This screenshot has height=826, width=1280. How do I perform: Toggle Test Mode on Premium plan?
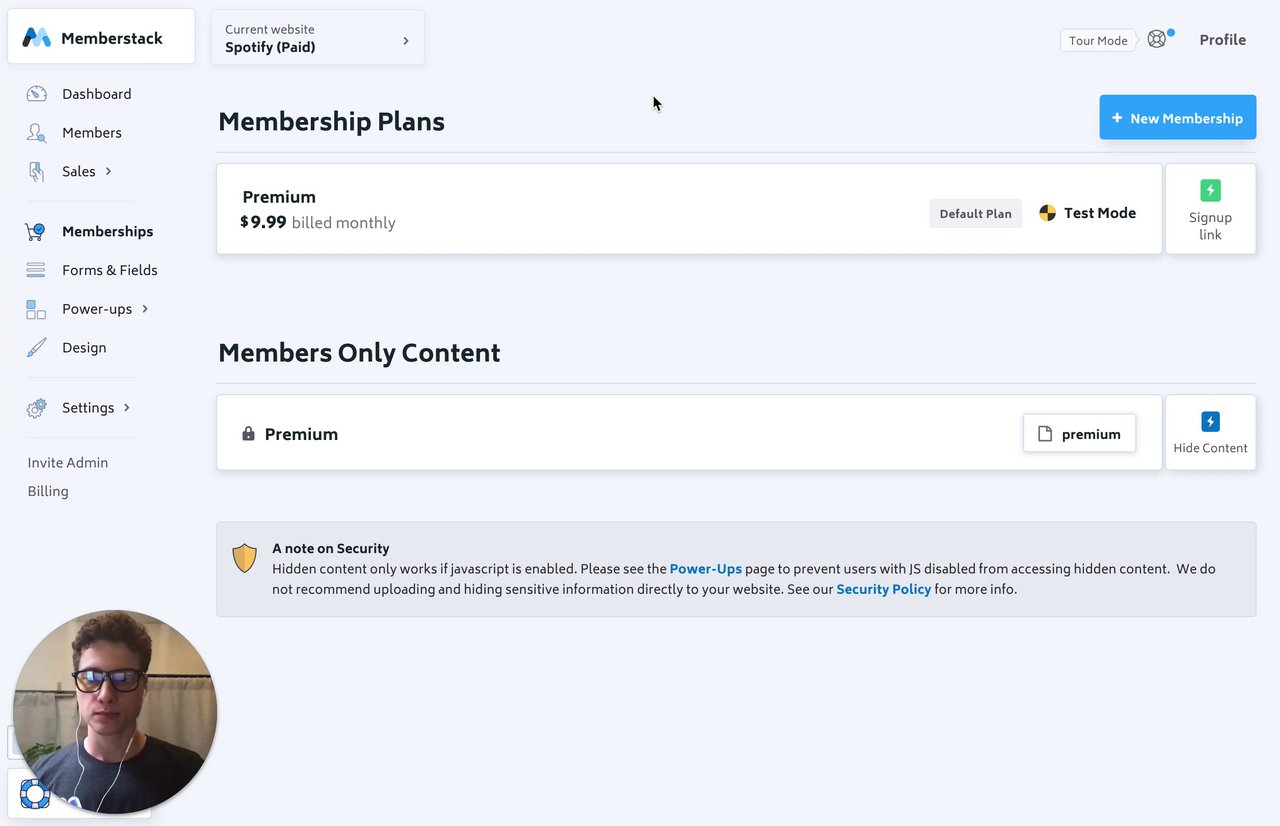click(1087, 213)
